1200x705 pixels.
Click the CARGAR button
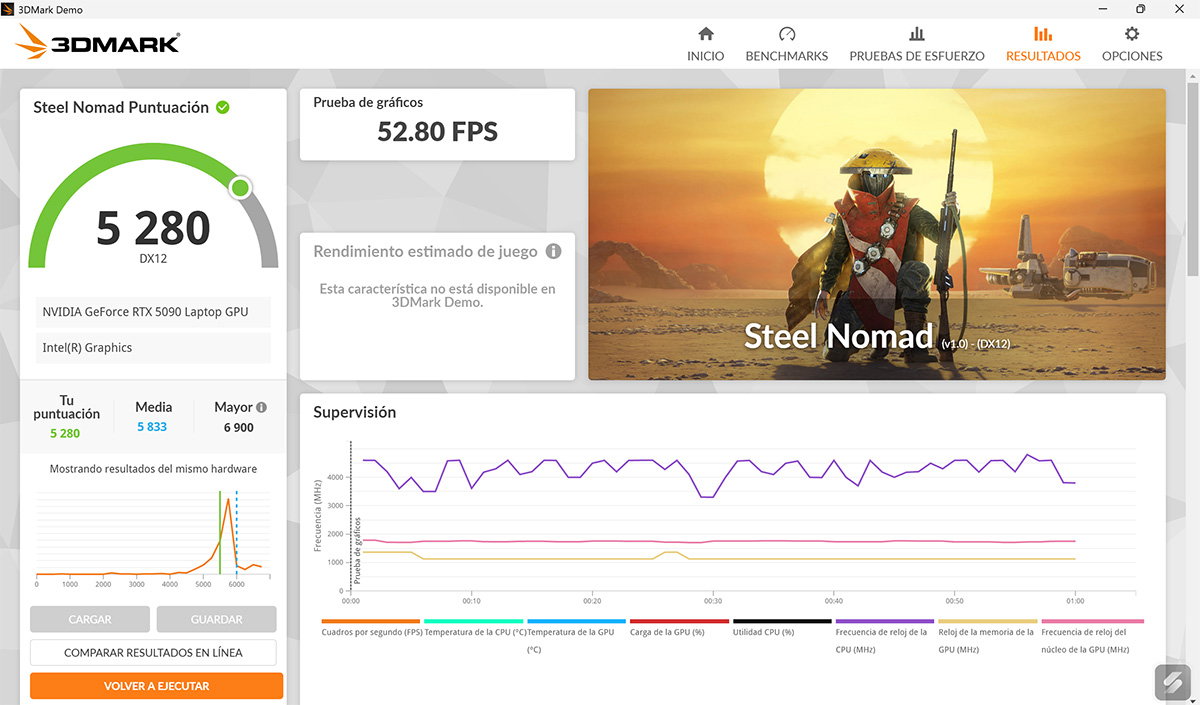tap(90, 619)
